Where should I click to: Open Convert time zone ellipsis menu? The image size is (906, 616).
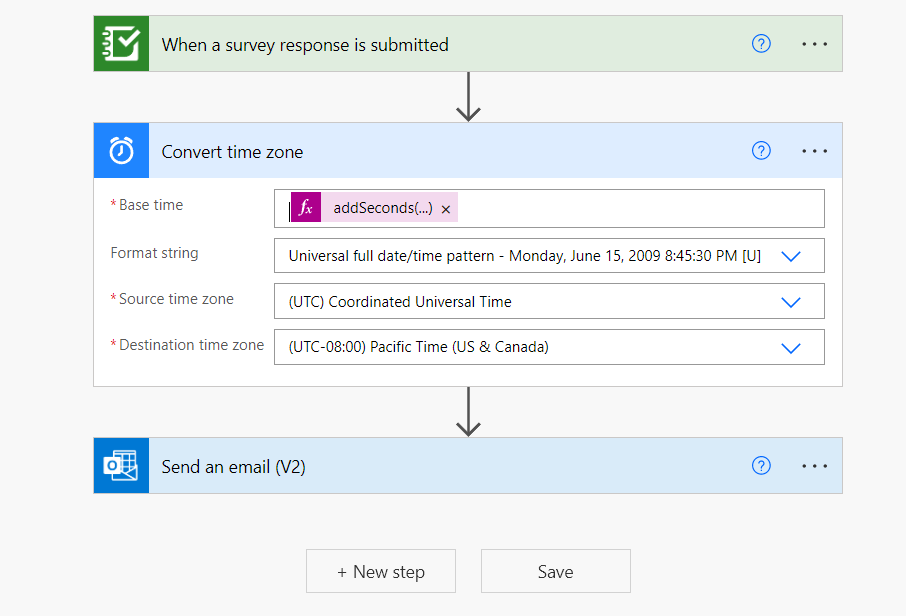point(815,151)
